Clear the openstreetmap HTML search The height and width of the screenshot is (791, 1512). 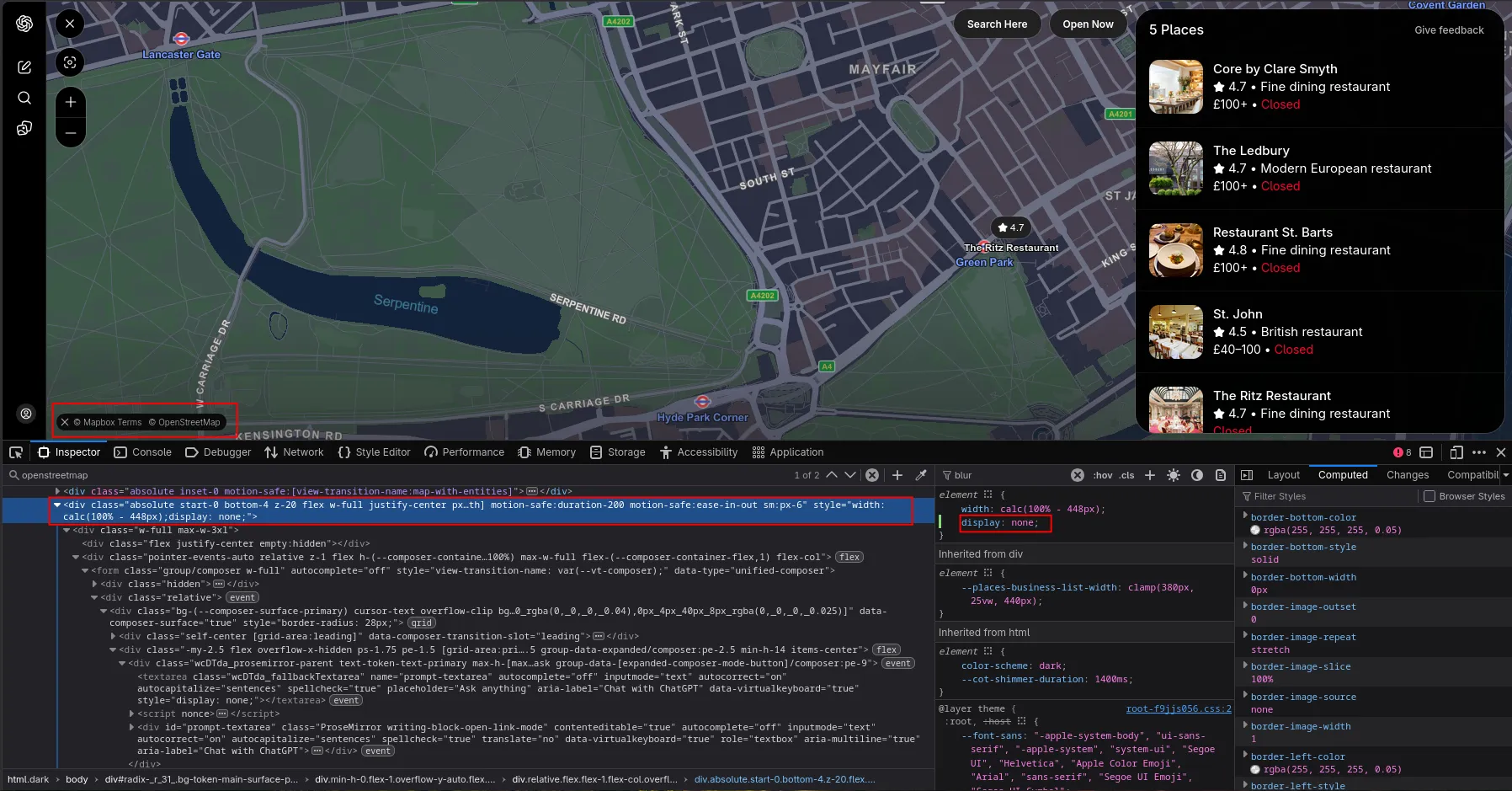872,475
